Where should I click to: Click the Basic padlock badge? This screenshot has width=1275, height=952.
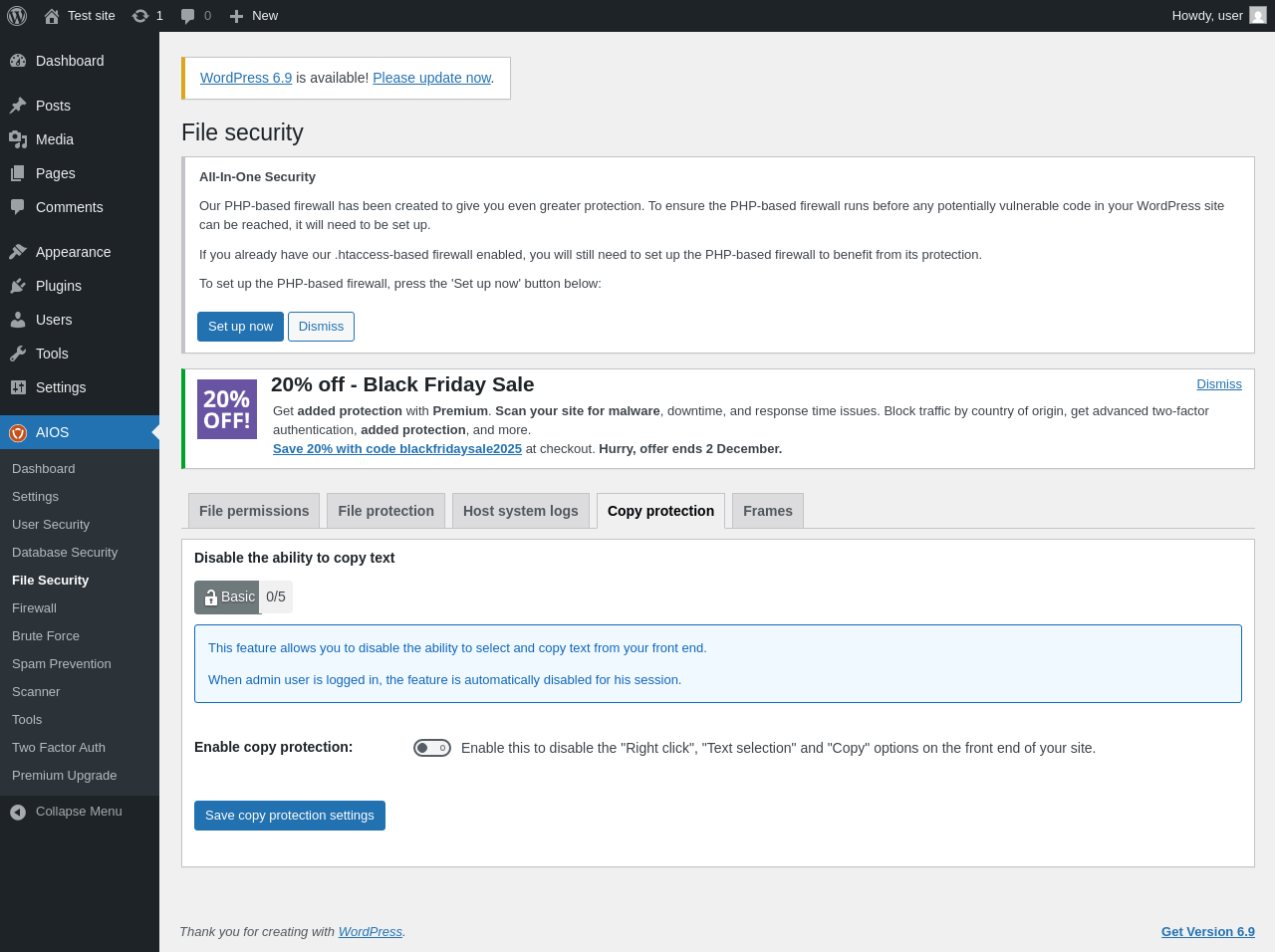tap(227, 597)
